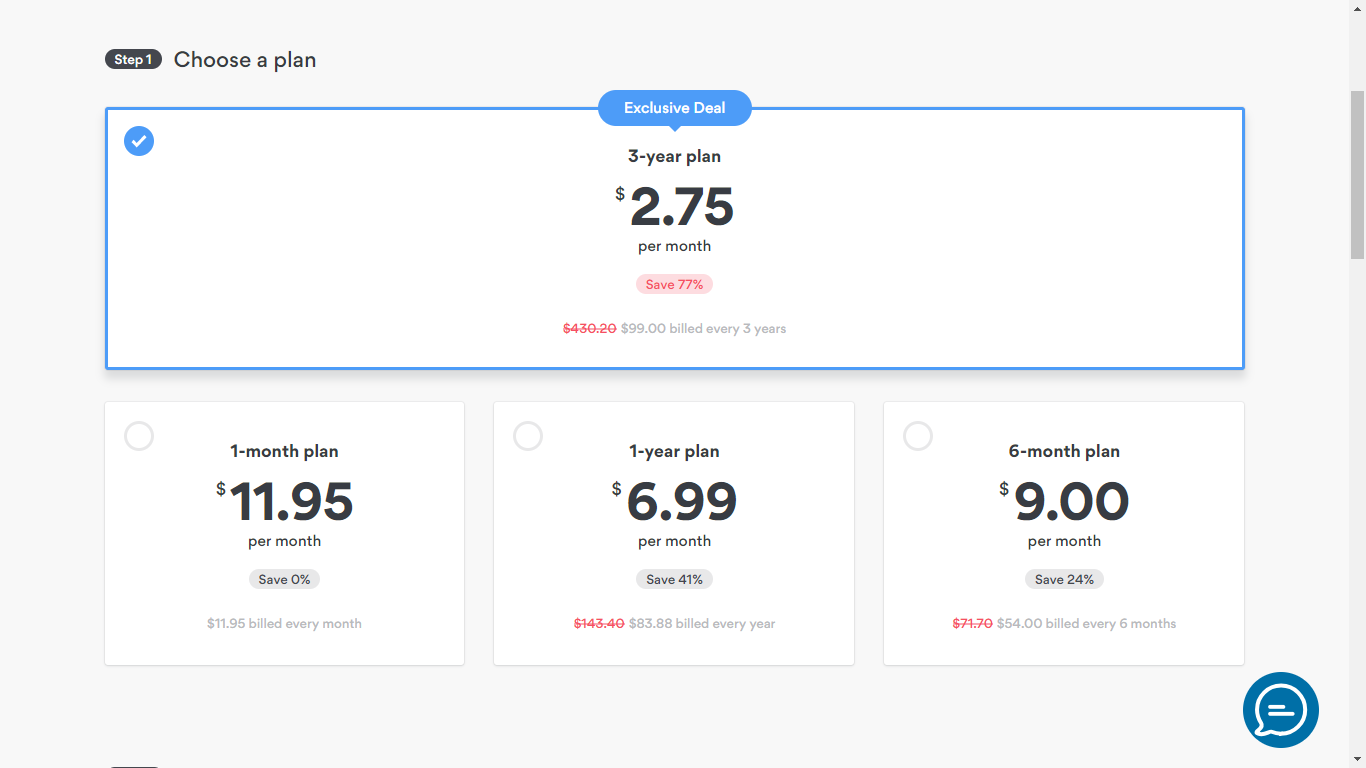Click the $9.00 price on 6-month plan
The width and height of the screenshot is (1366, 768).
pyautogui.click(x=1070, y=502)
